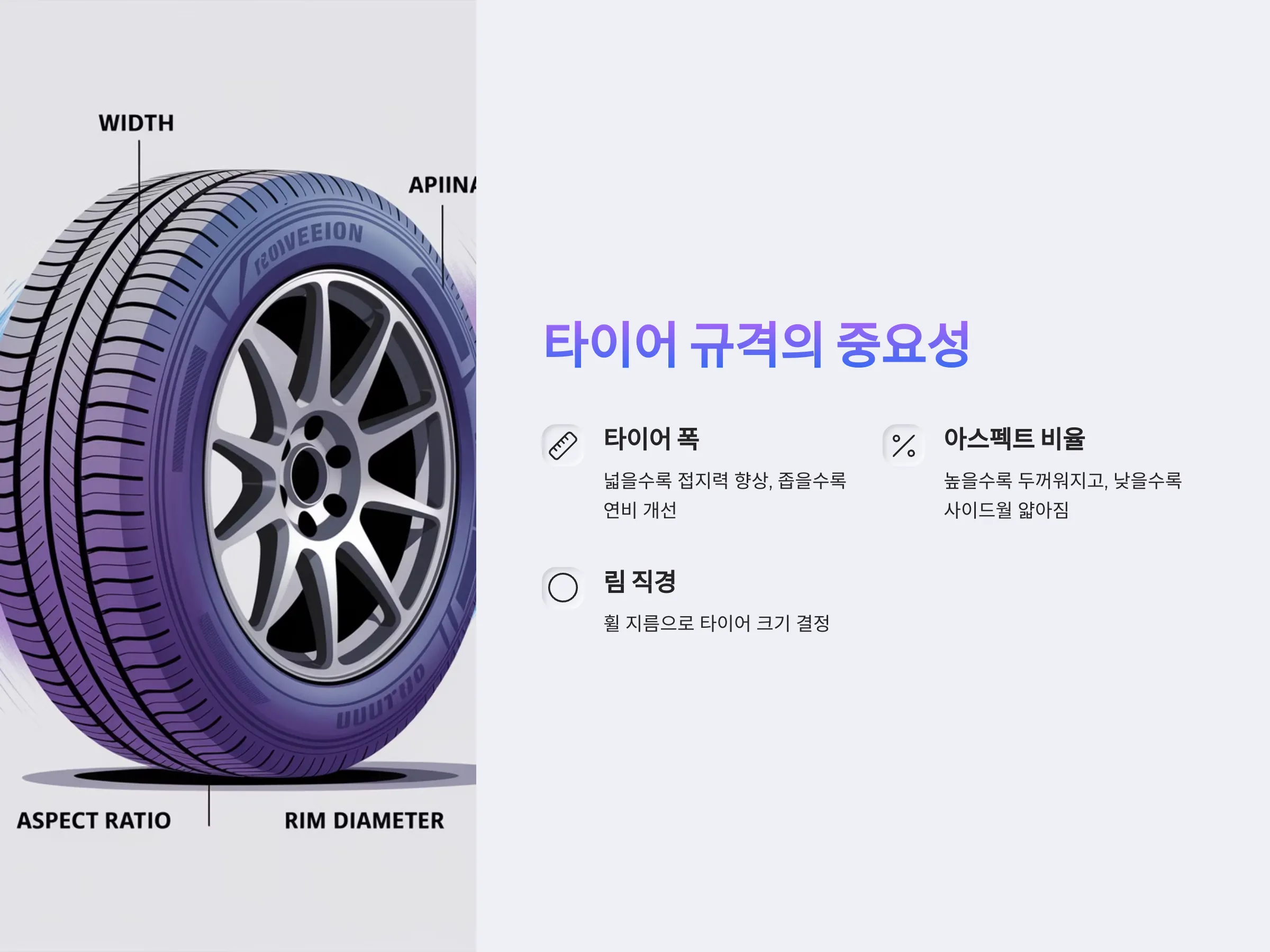Click the description starting with 높을수록 두꺼워지고

pyautogui.click(x=1063, y=495)
